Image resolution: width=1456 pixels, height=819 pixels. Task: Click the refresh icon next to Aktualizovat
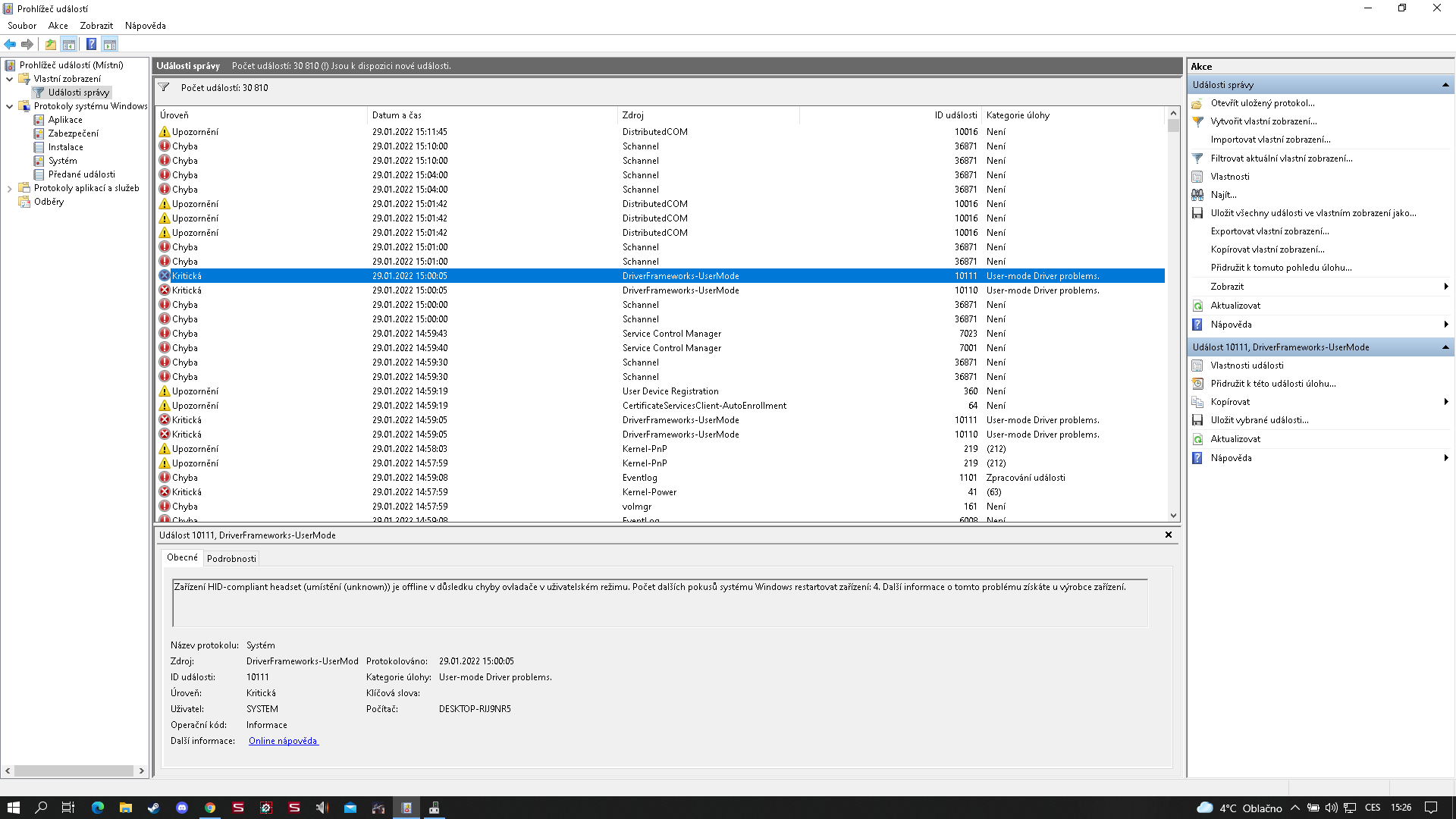pyautogui.click(x=1197, y=306)
